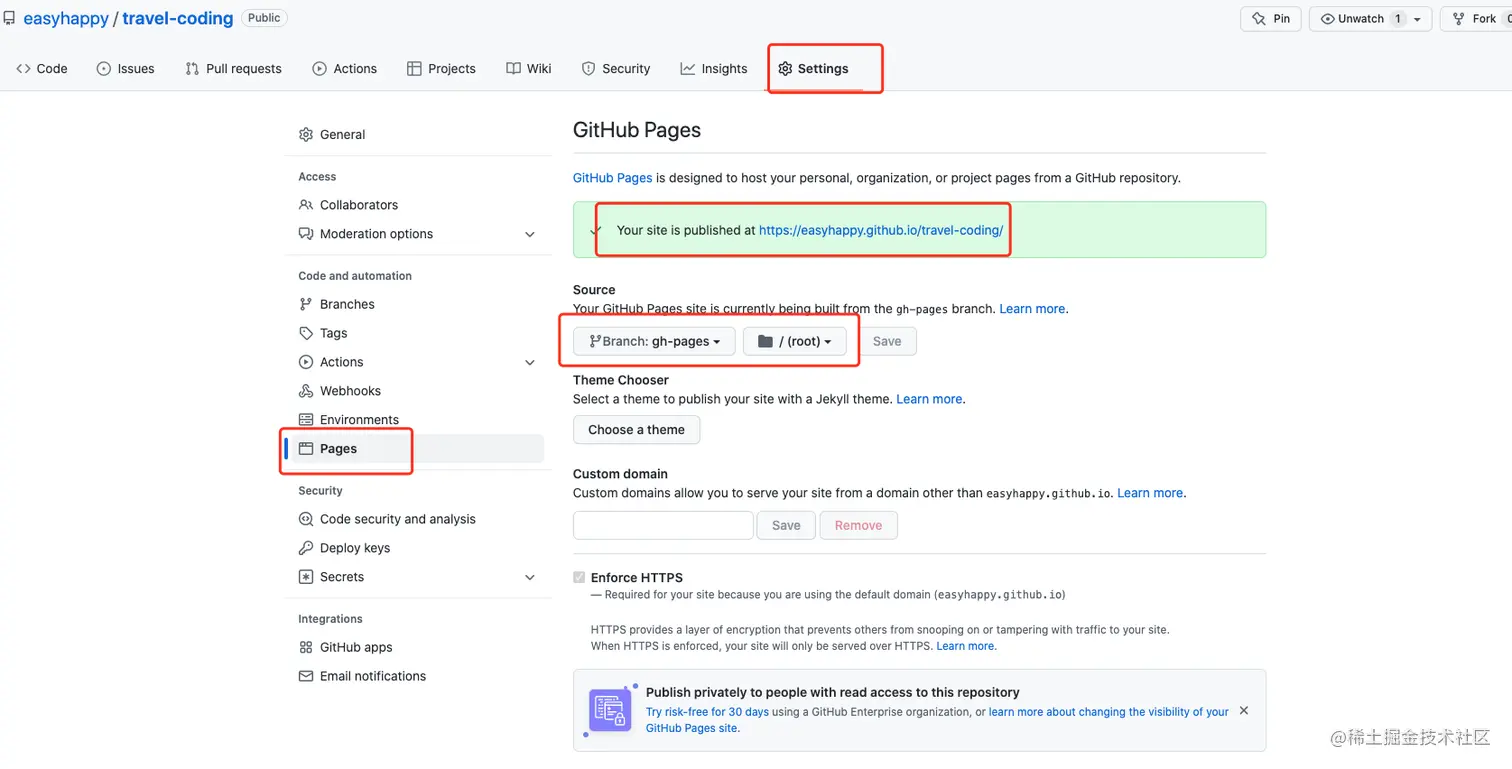Dismiss the Publish privately banner
This screenshot has height=769, width=1512.
pyautogui.click(x=1244, y=711)
